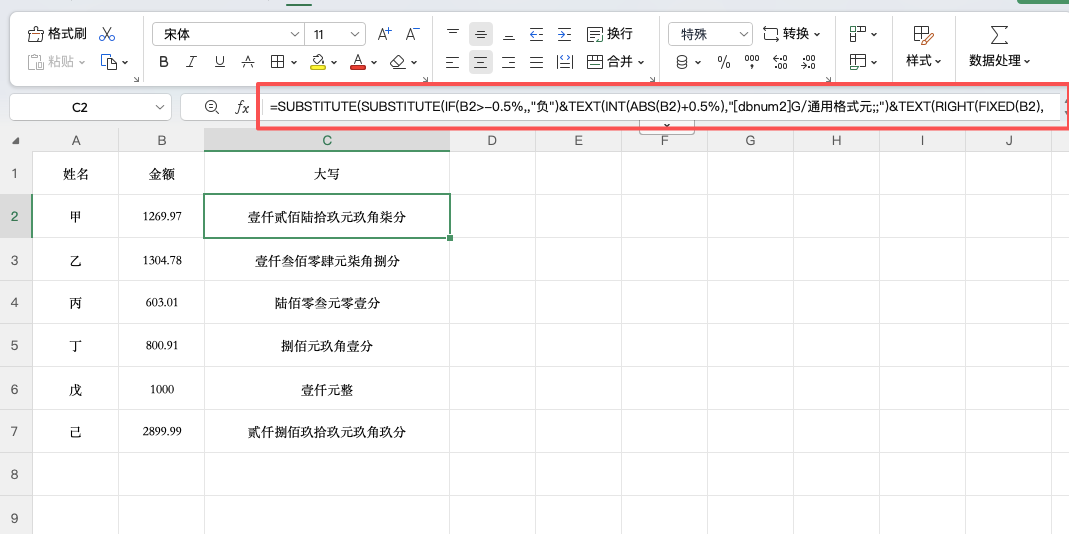Click the cell 捌佰元玖角壹分
Viewport: 1069px width, 534px height.
pyautogui.click(x=327, y=345)
